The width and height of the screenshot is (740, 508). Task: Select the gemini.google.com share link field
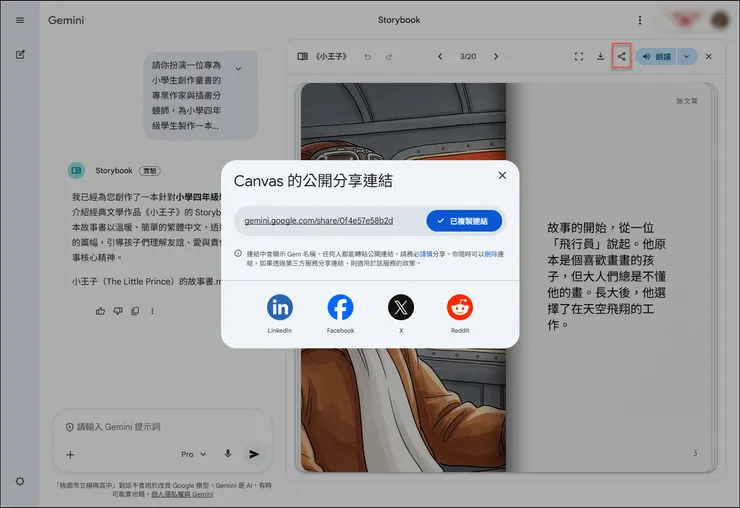point(319,220)
